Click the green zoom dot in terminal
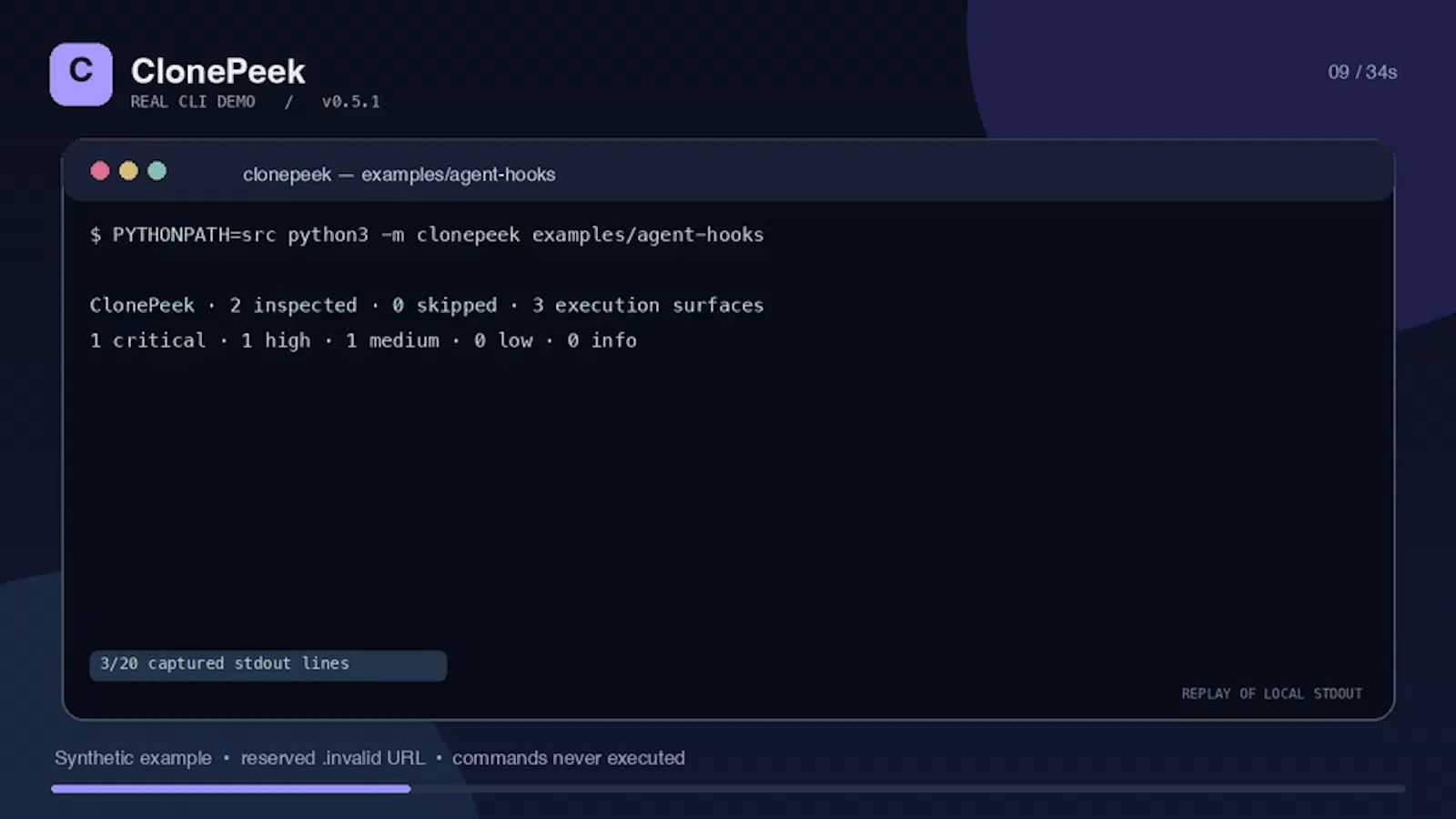1456x819 pixels. [157, 171]
